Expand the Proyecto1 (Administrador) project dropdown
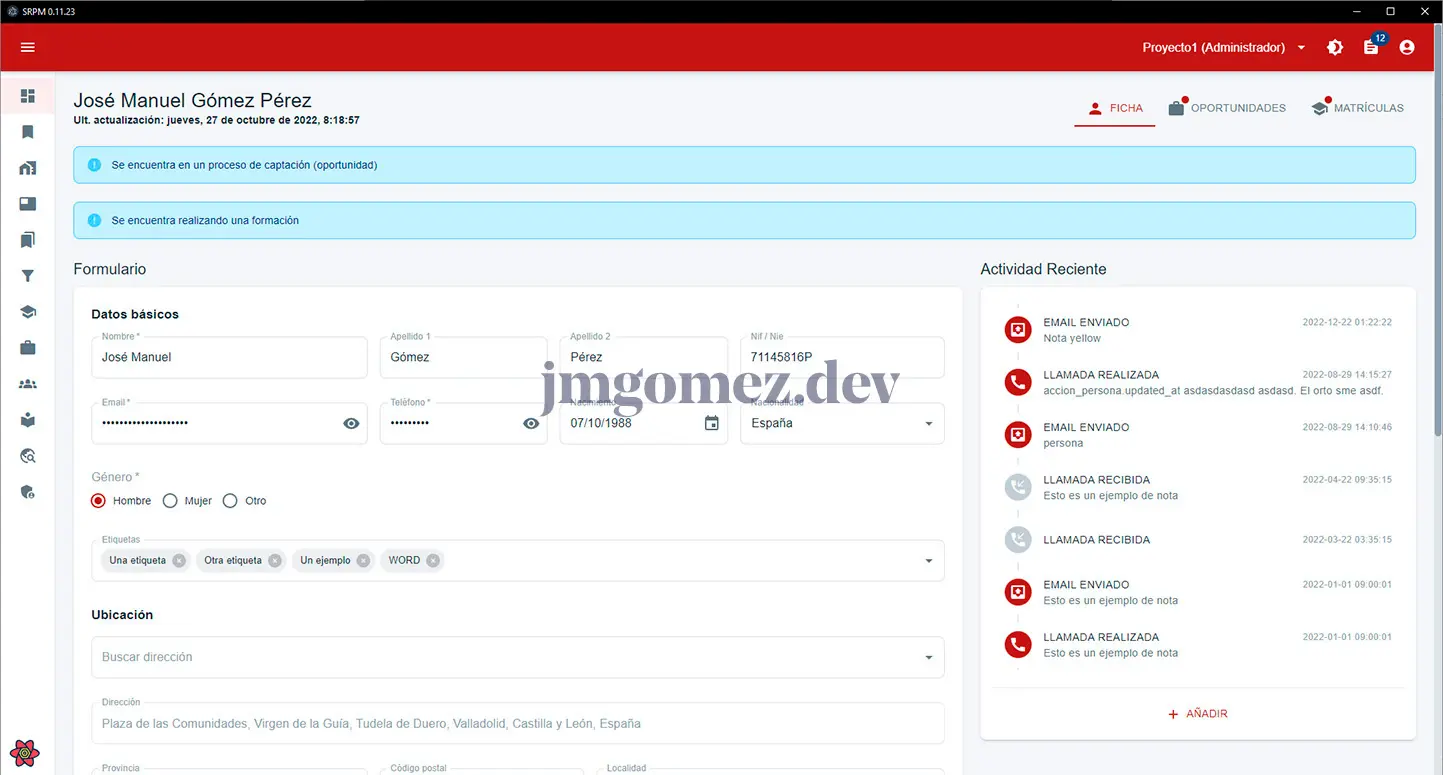The height and width of the screenshot is (775, 1443). 1225,47
